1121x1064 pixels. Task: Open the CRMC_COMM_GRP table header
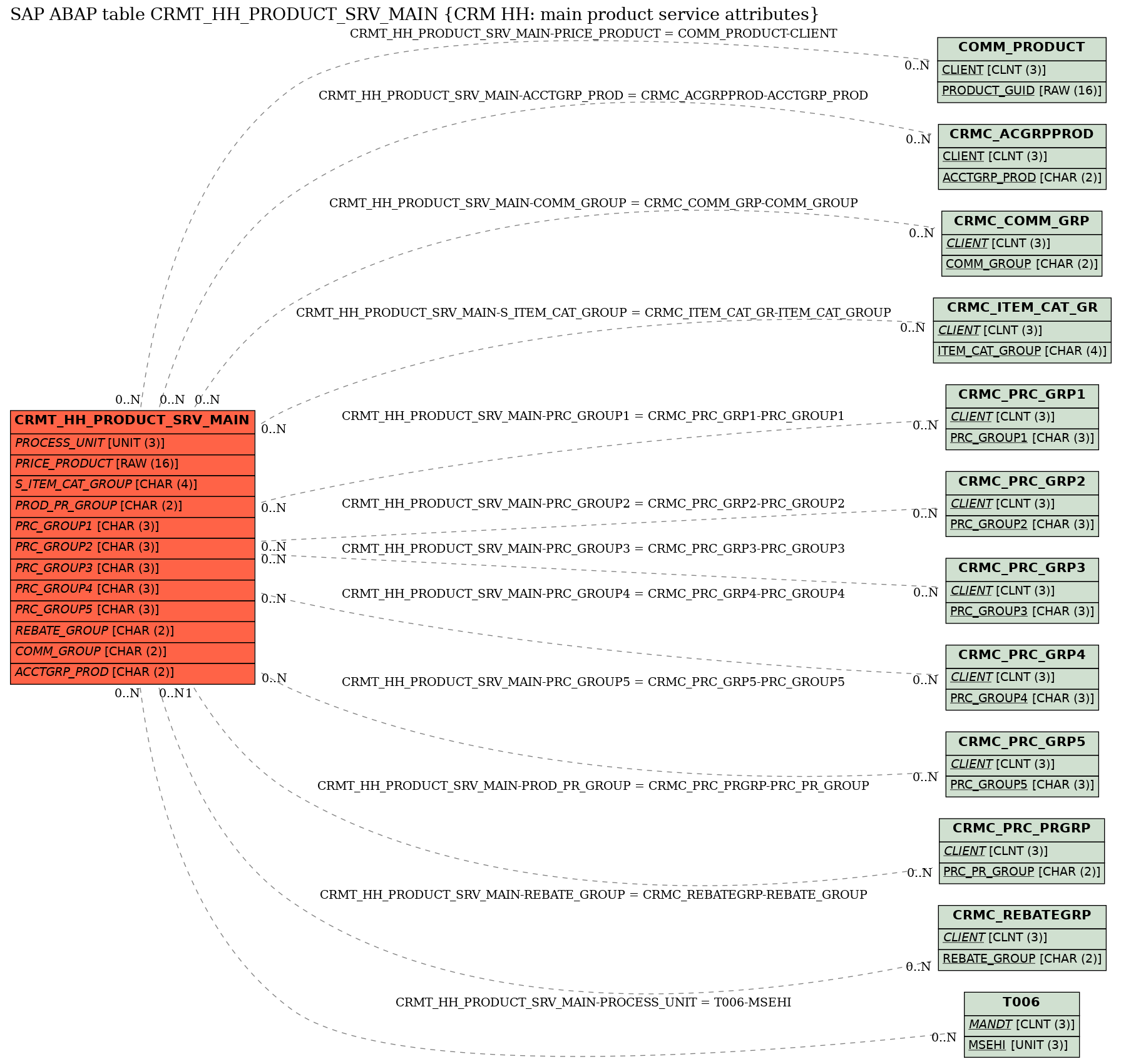click(1021, 222)
